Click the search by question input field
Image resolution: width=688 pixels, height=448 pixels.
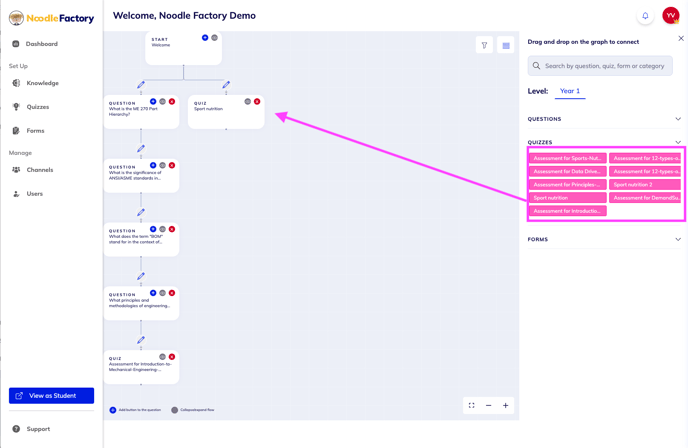(600, 66)
